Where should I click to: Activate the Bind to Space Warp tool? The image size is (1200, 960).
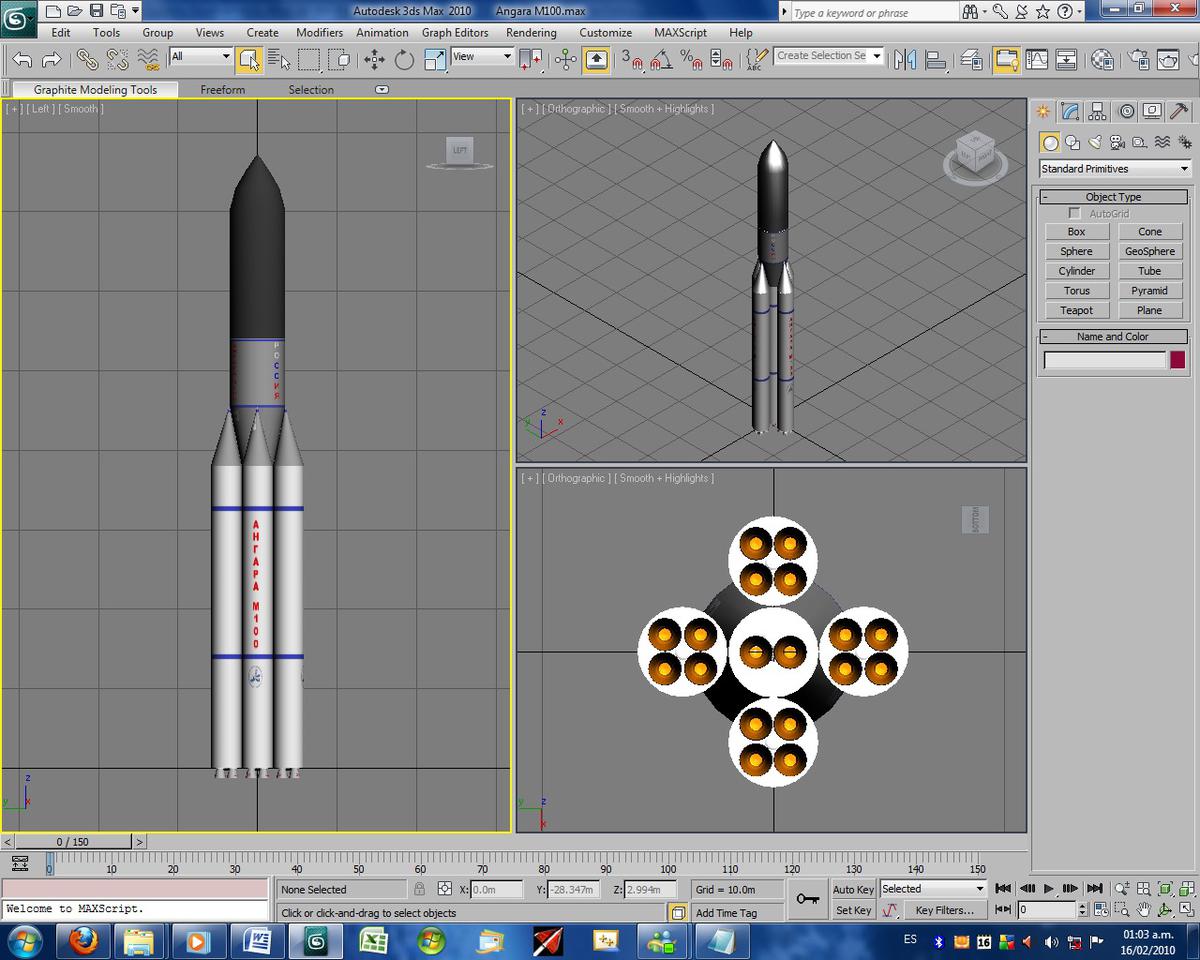pos(148,60)
